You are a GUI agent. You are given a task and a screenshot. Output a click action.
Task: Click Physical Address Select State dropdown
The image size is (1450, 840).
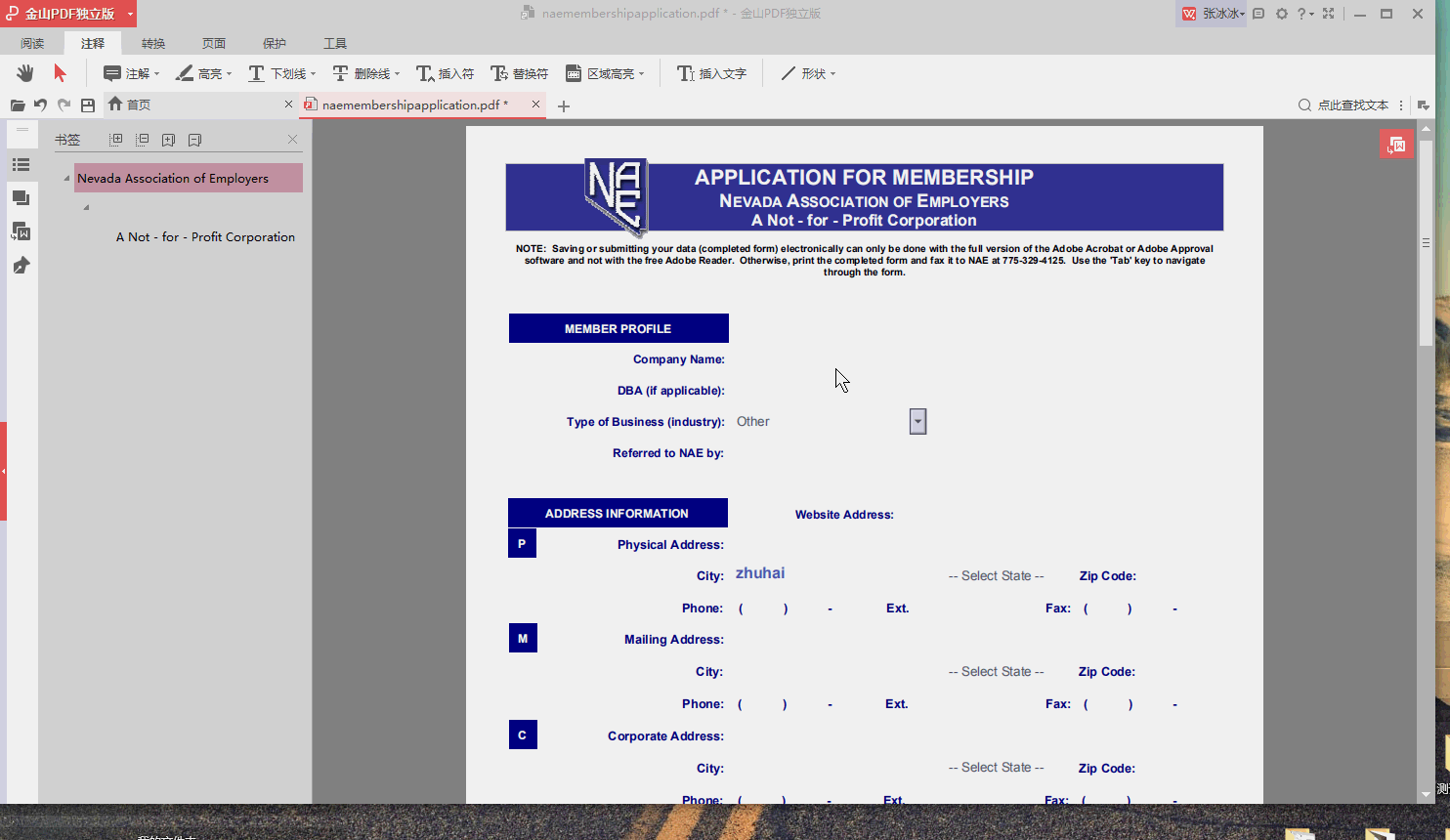(x=996, y=575)
